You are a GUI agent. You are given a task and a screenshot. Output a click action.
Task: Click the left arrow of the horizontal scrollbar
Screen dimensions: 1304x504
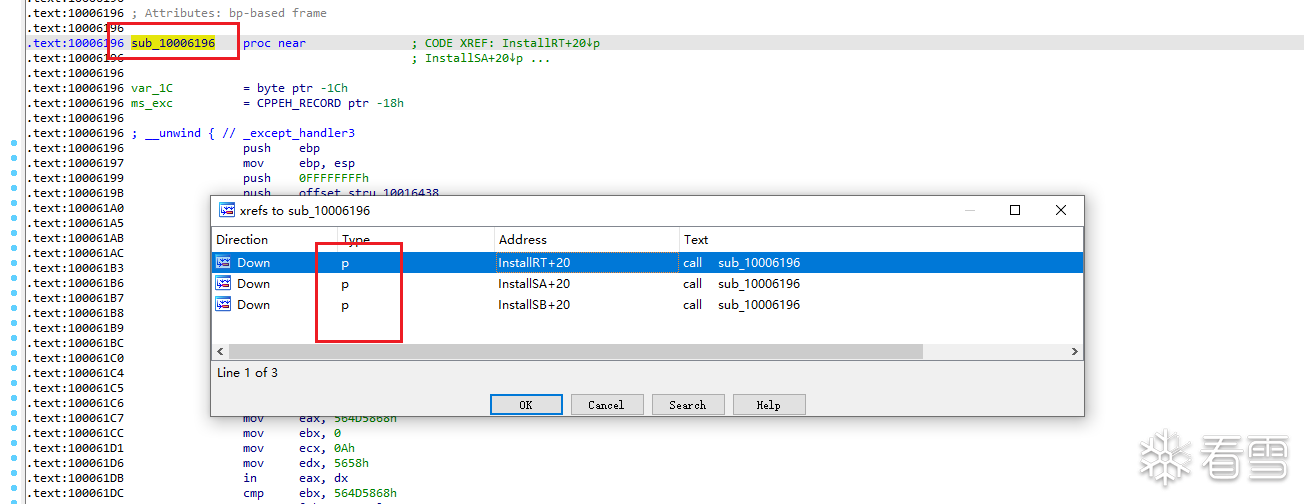pyautogui.click(x=220, y=352)
